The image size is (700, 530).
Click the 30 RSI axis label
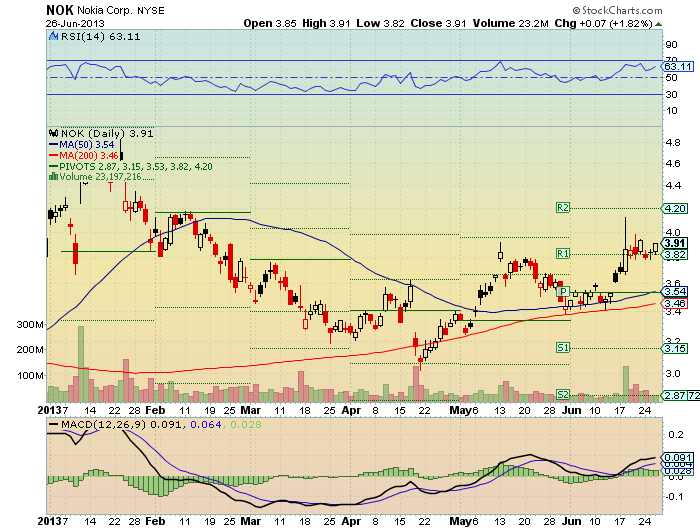click(x=671, y=95)
